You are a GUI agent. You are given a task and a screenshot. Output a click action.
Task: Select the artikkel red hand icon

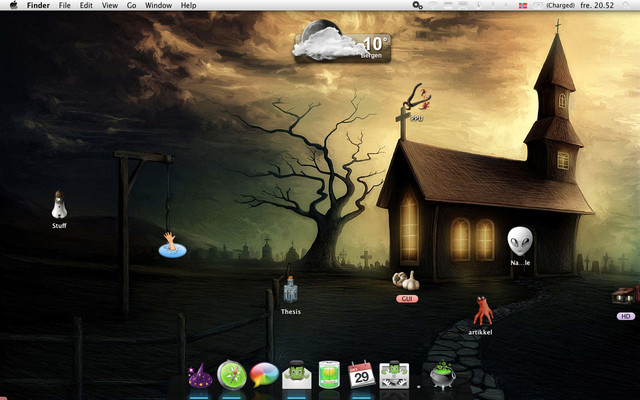[x=483, y=311]
